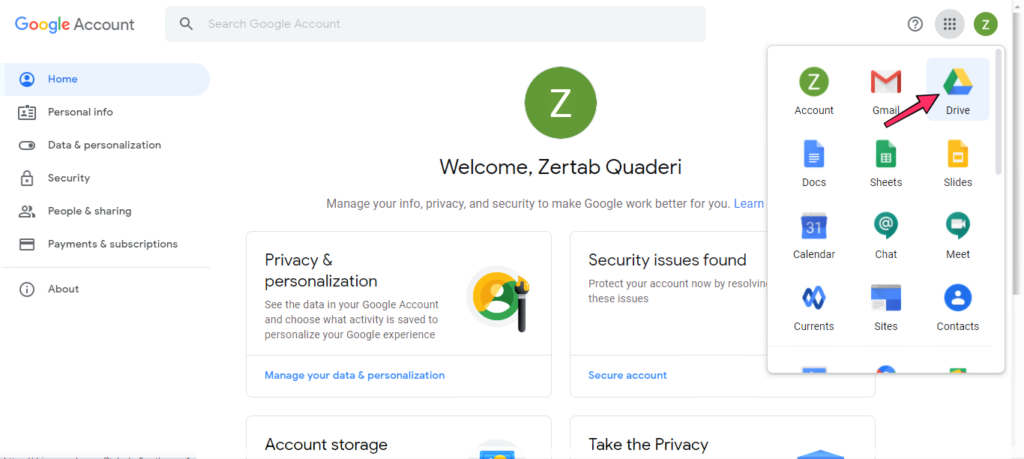The height and width of the screenshot is (459, 1024).
Task: Open the profile avatar account menu
Action: (985, 25)
